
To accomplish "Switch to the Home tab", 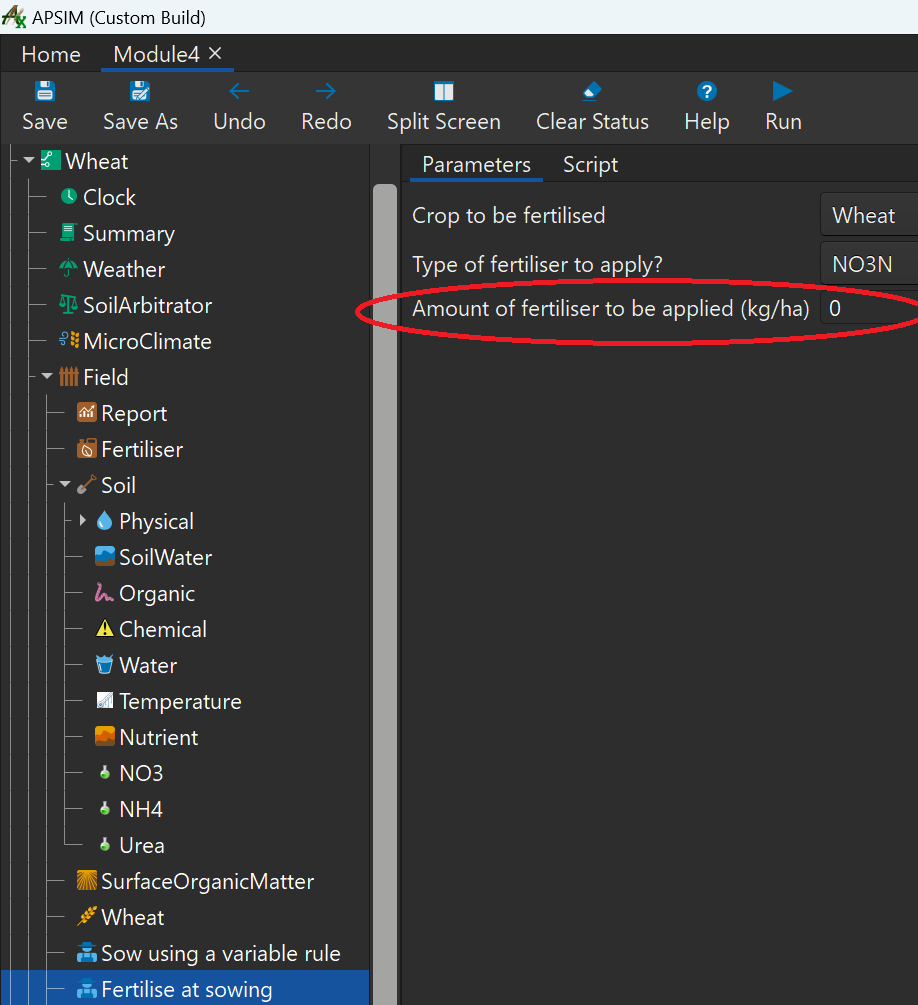I will 51,54.
